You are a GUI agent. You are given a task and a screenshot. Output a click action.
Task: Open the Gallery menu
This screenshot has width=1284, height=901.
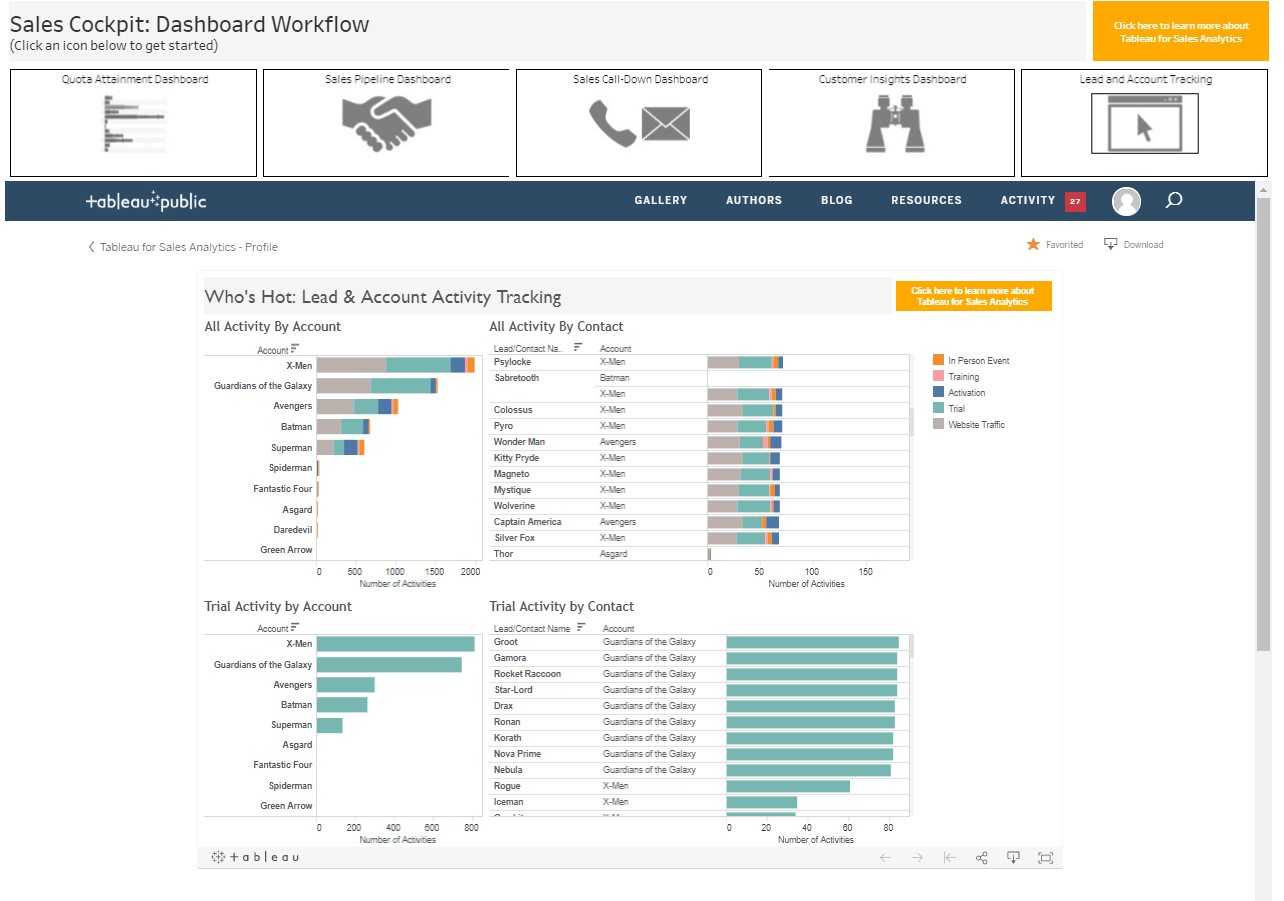pyautogui.click(x=661, y=200)
